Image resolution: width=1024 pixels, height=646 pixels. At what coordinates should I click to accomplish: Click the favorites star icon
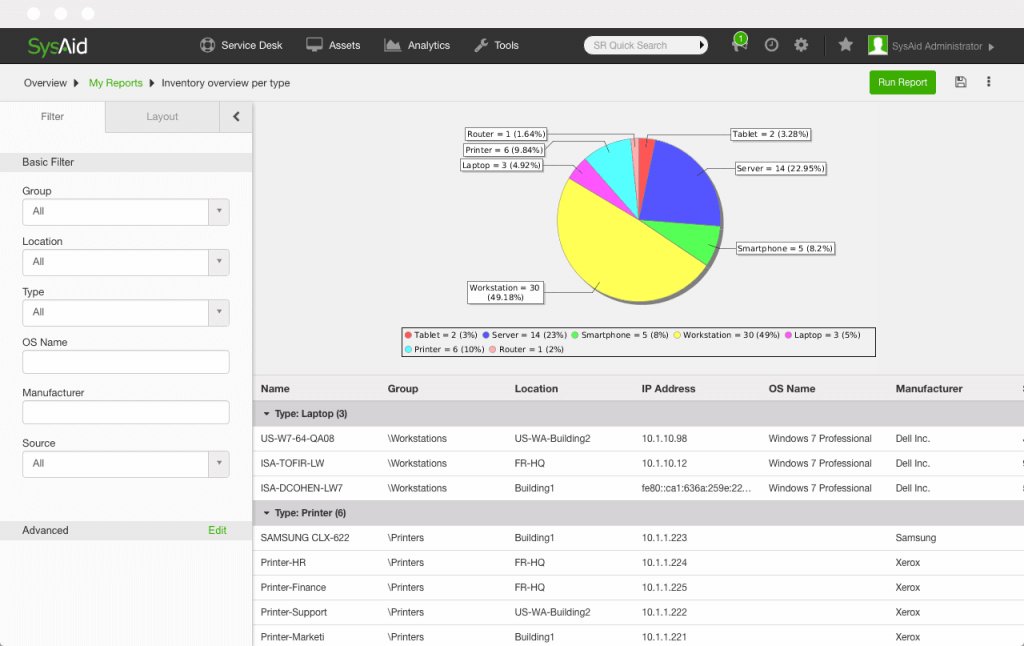pos(845,45)
